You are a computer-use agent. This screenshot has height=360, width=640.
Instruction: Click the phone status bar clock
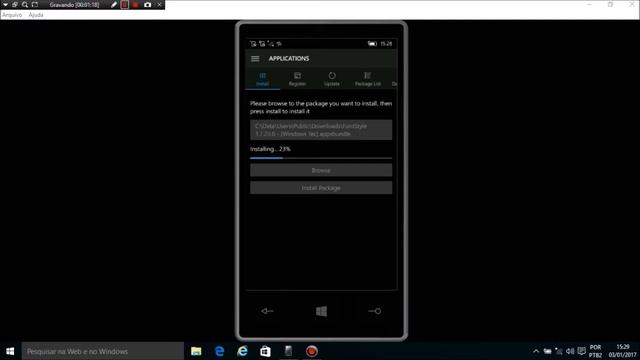click(x=386, y=44)
